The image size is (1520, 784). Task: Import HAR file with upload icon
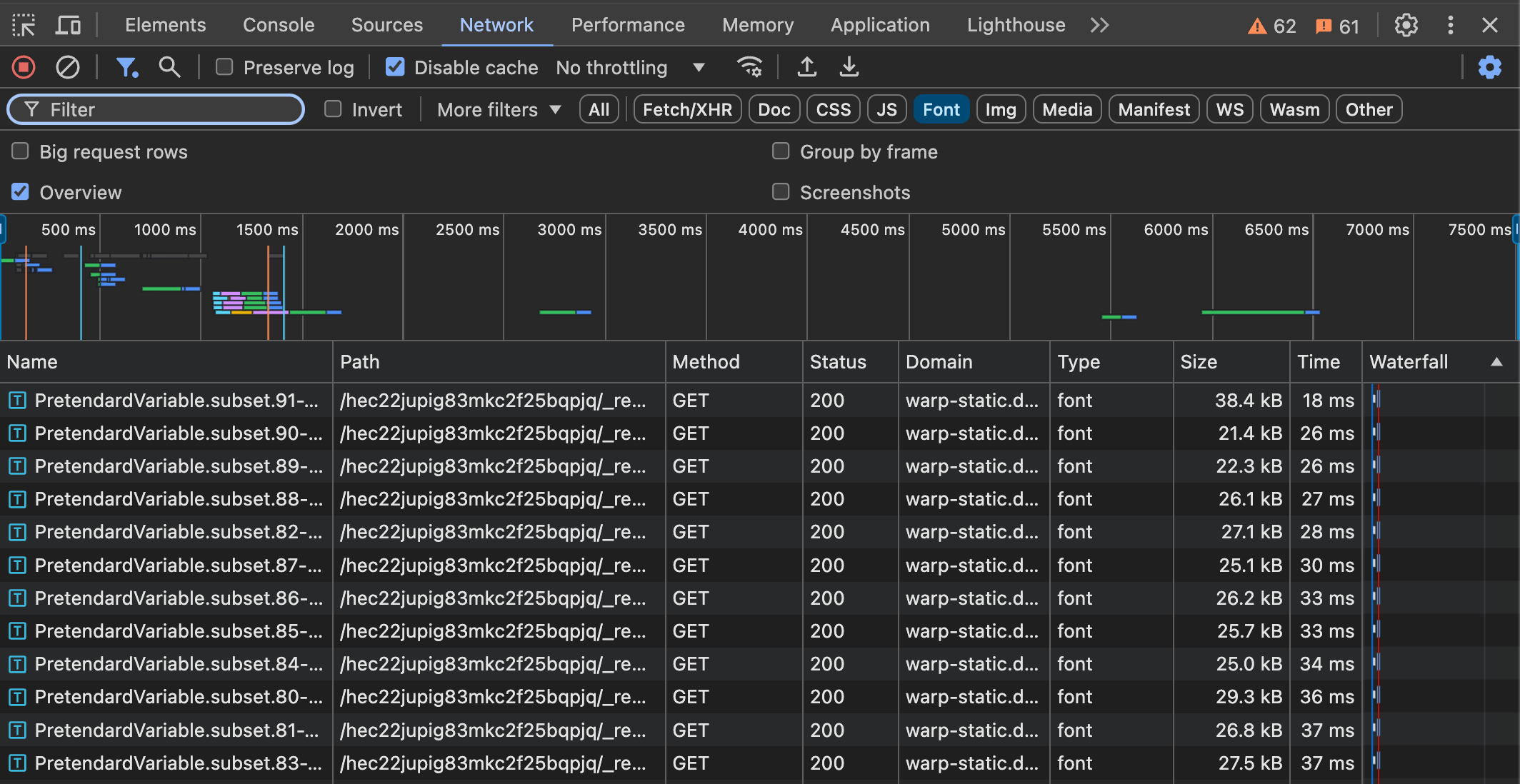pyautogui.click(x=807, y=68)
